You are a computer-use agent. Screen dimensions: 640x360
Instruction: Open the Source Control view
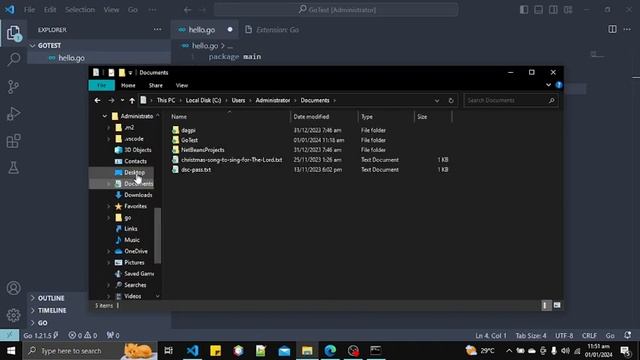click(13, 87)
